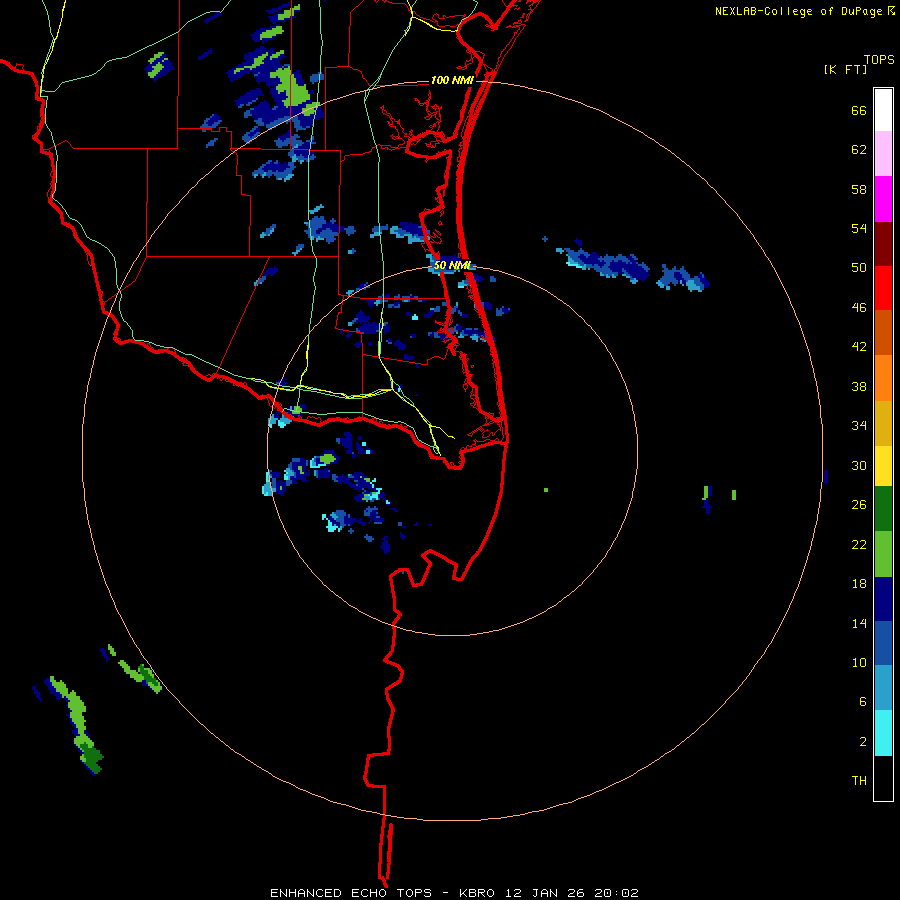Click the medium blue legend swatch
This screenshot has width=900, height=900.
click(x=883, y=643)
